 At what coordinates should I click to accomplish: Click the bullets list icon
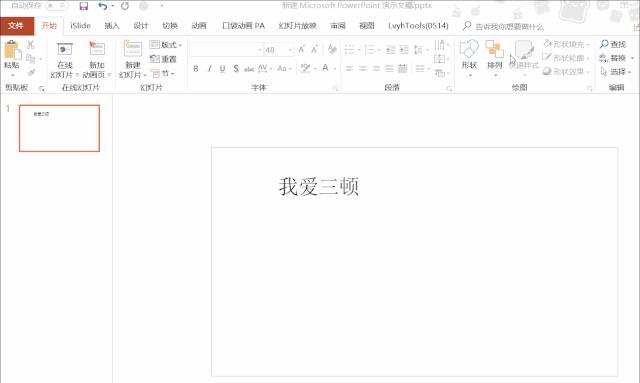[350, 50]
